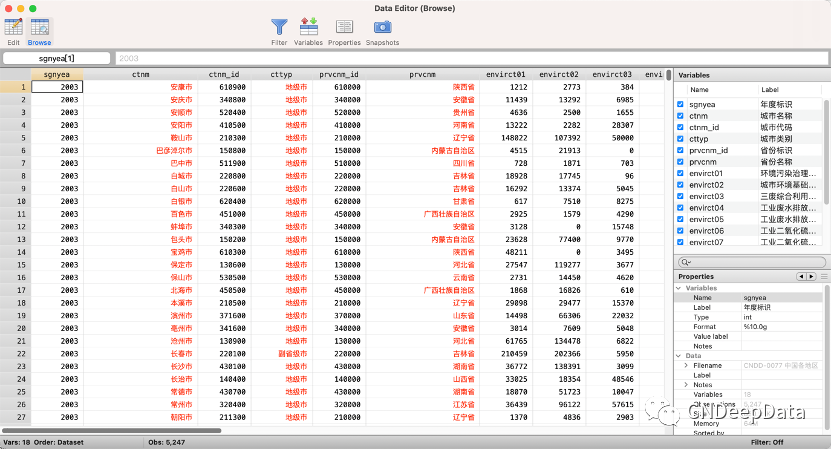Click the ctnm column header
Viewport: 832px width, 450px height.
(141, 74)
